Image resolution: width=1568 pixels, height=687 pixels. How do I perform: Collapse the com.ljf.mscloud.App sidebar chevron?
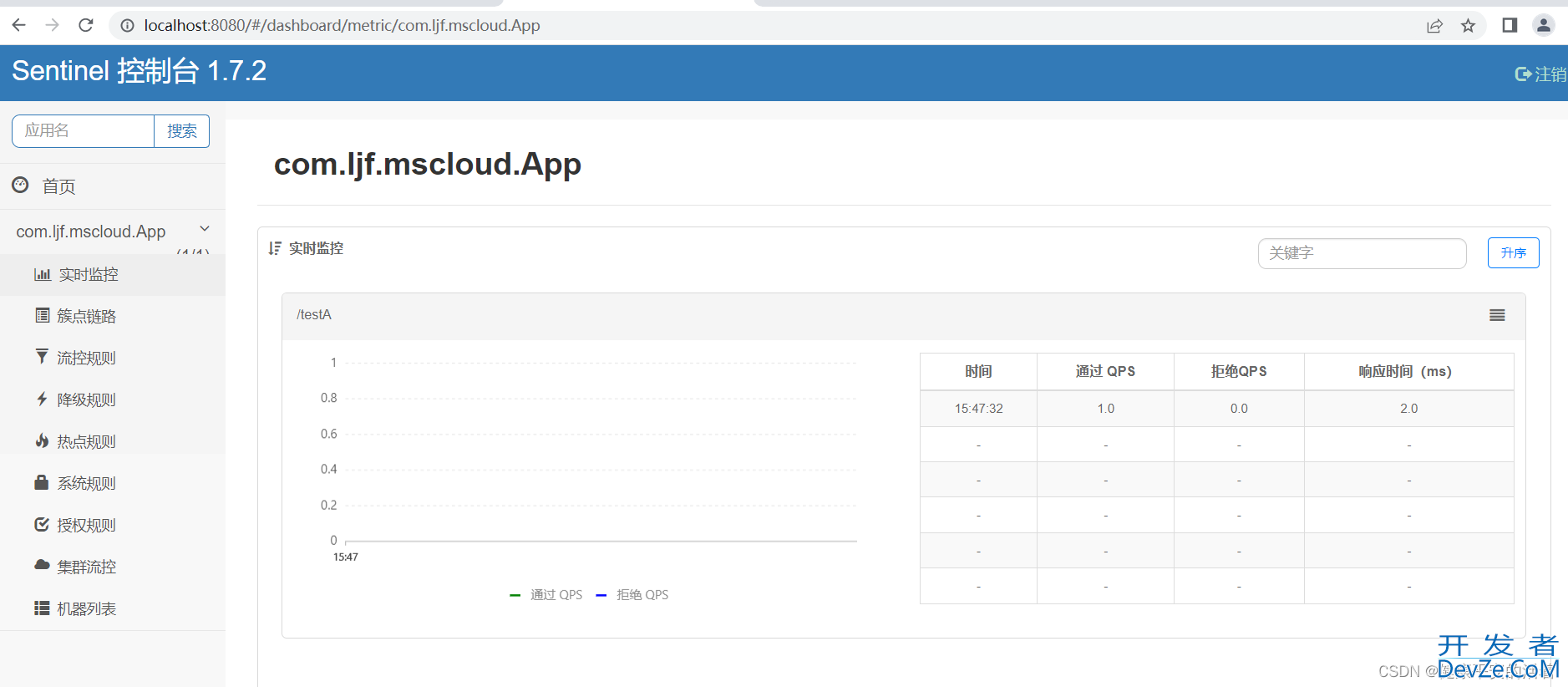(205, 229)
